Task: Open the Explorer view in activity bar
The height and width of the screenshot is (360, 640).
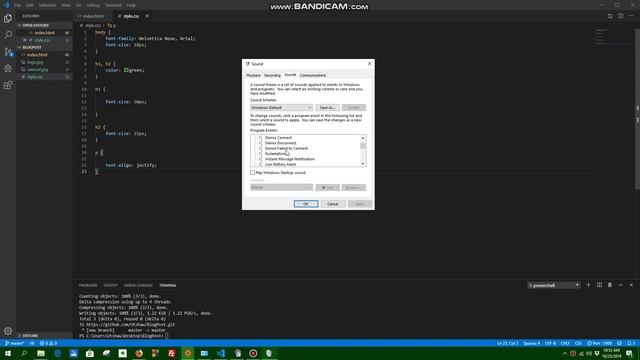Action: click(8, 18)
